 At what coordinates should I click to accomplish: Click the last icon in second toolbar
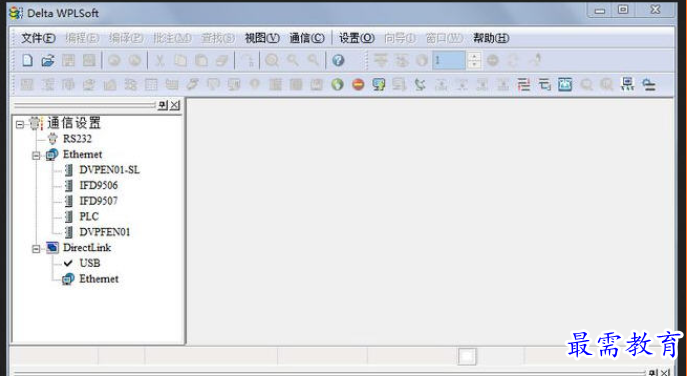point(649,84)
